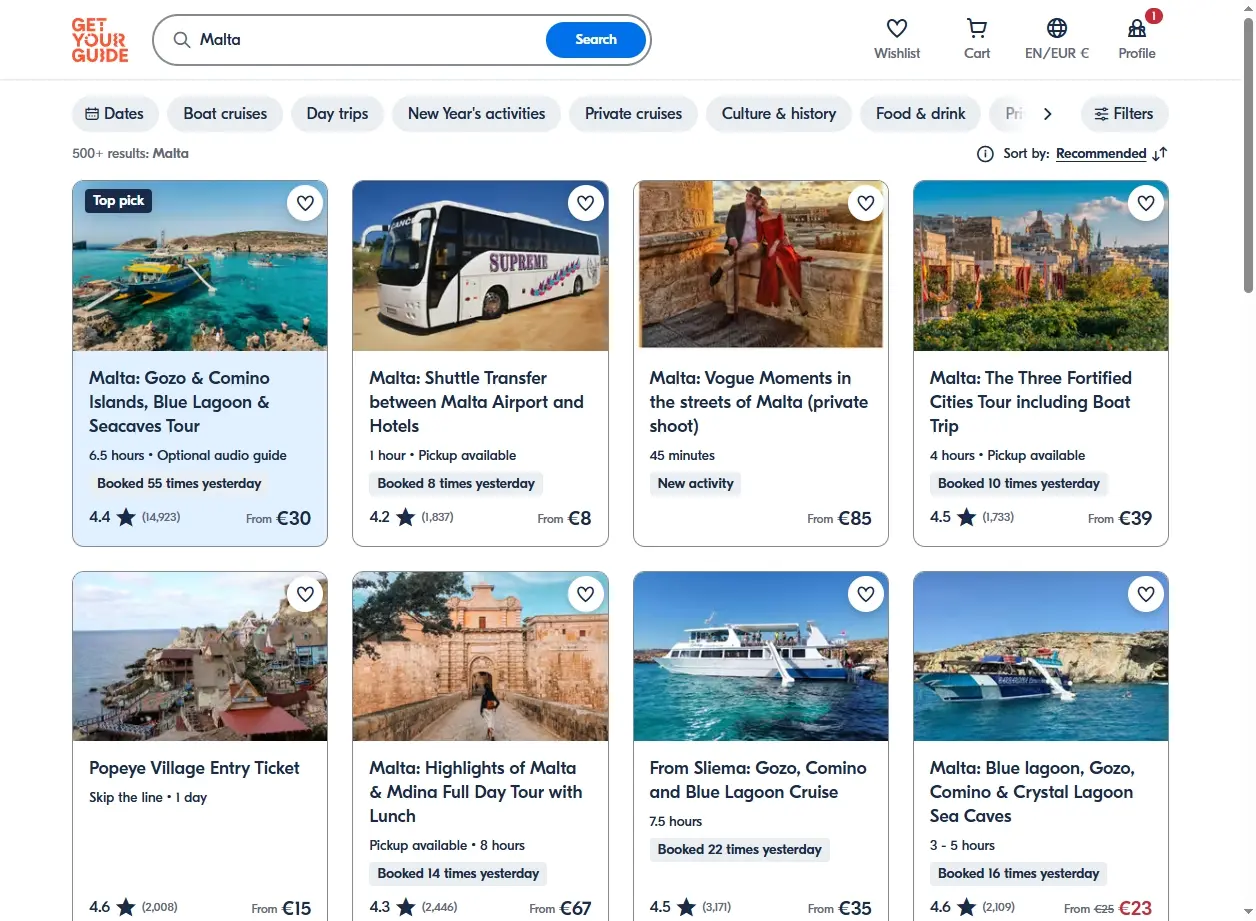Click the 'From €85' price

coord(840,518)
